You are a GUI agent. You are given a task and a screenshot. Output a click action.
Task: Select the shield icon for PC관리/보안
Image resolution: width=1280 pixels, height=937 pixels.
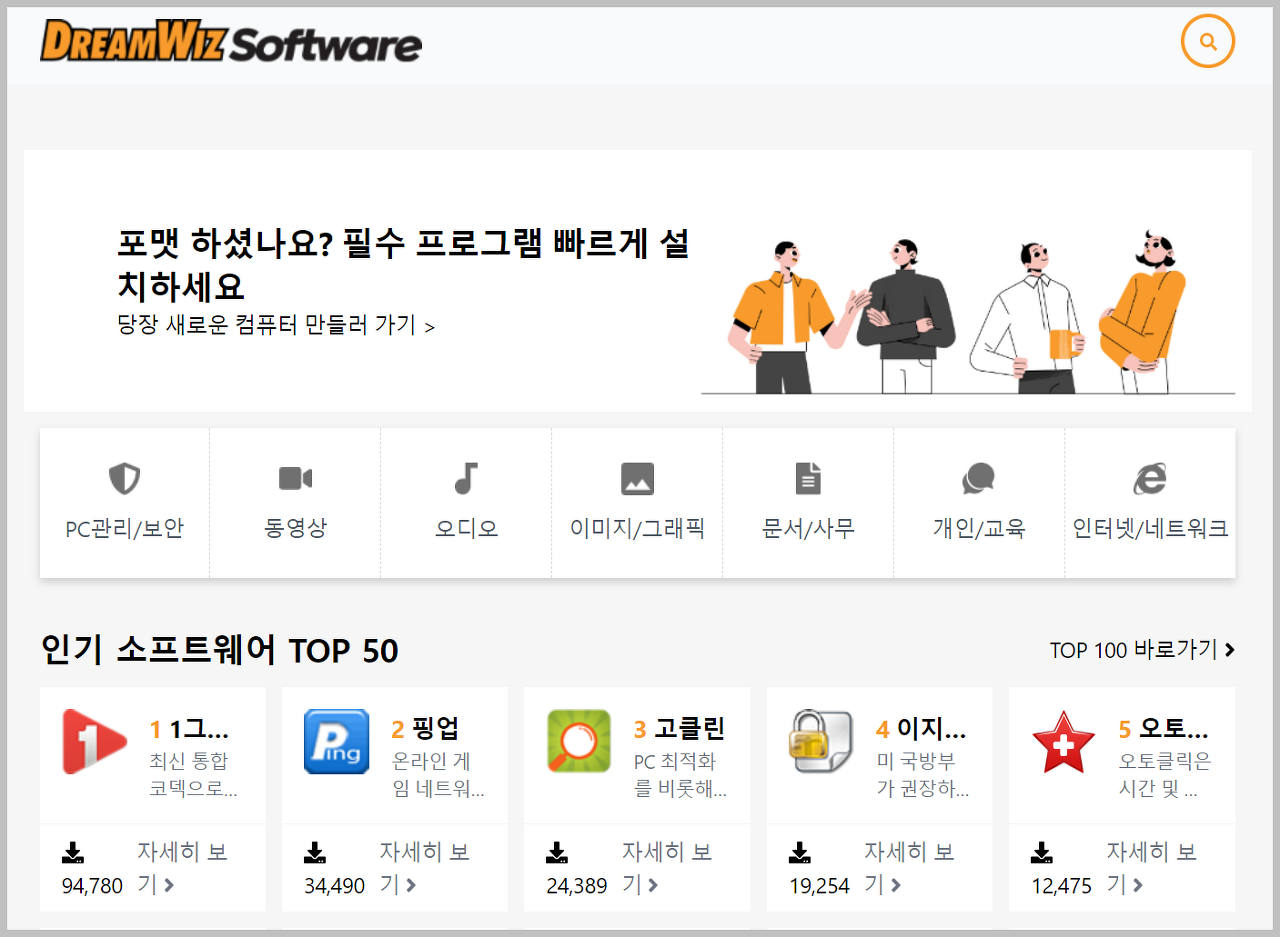point(124,479)
